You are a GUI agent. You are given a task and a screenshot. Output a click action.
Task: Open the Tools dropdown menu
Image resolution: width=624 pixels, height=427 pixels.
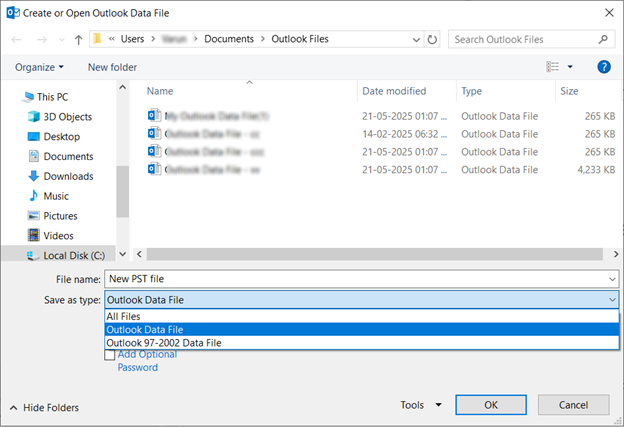(x=421, y=405)
